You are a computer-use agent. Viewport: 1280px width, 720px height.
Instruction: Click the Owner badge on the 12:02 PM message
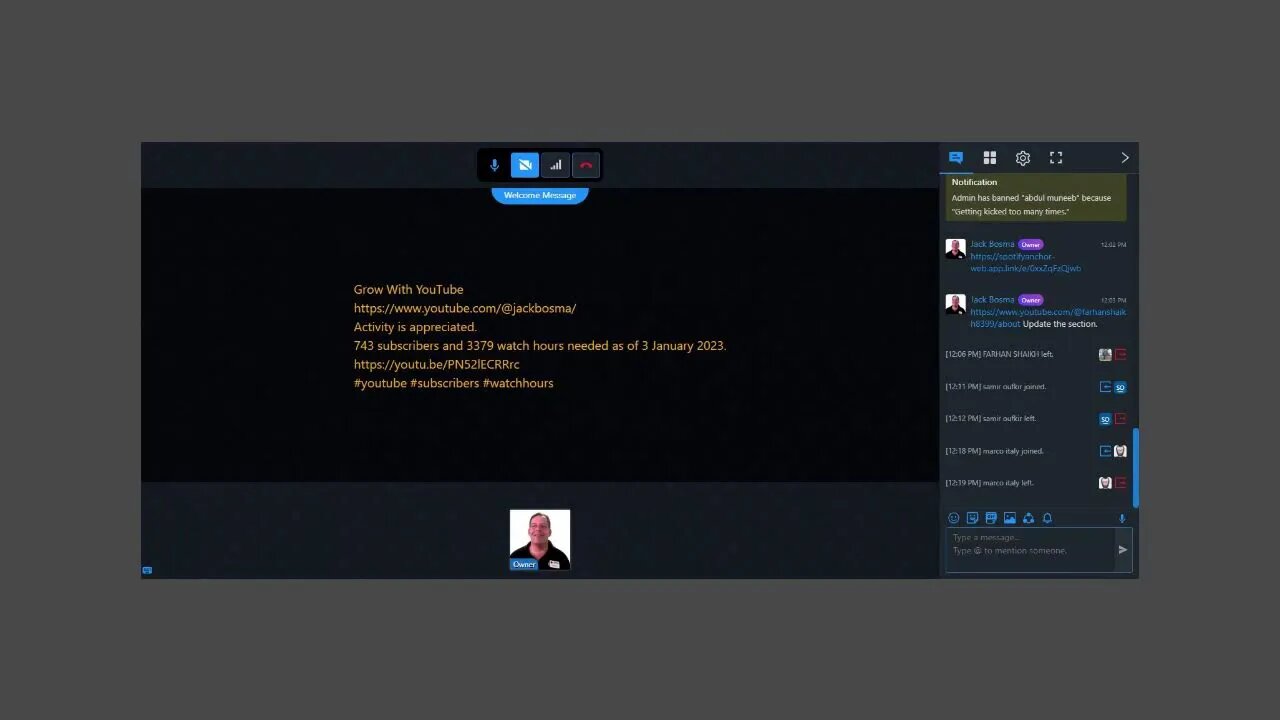[1031, 244]
